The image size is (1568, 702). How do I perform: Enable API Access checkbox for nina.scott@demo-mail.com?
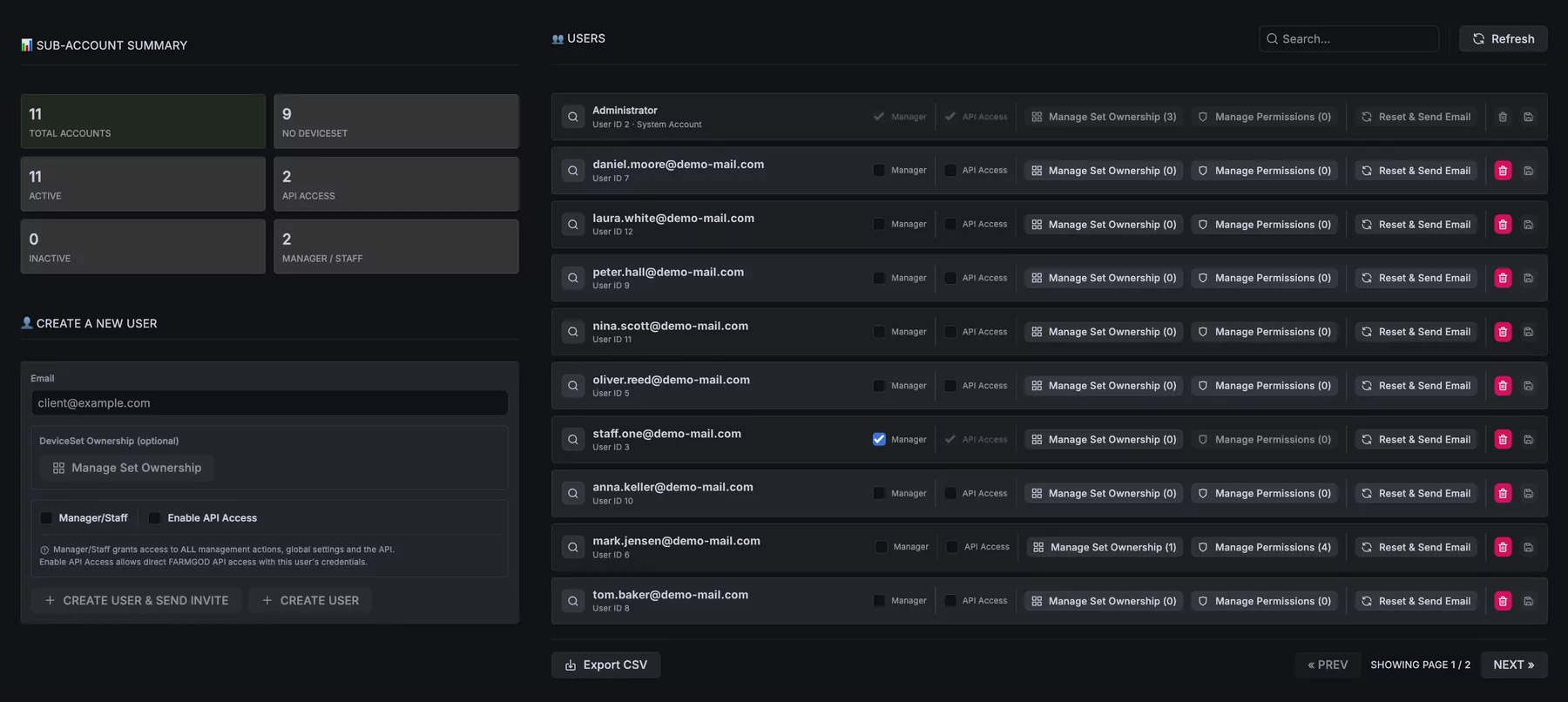950,332
